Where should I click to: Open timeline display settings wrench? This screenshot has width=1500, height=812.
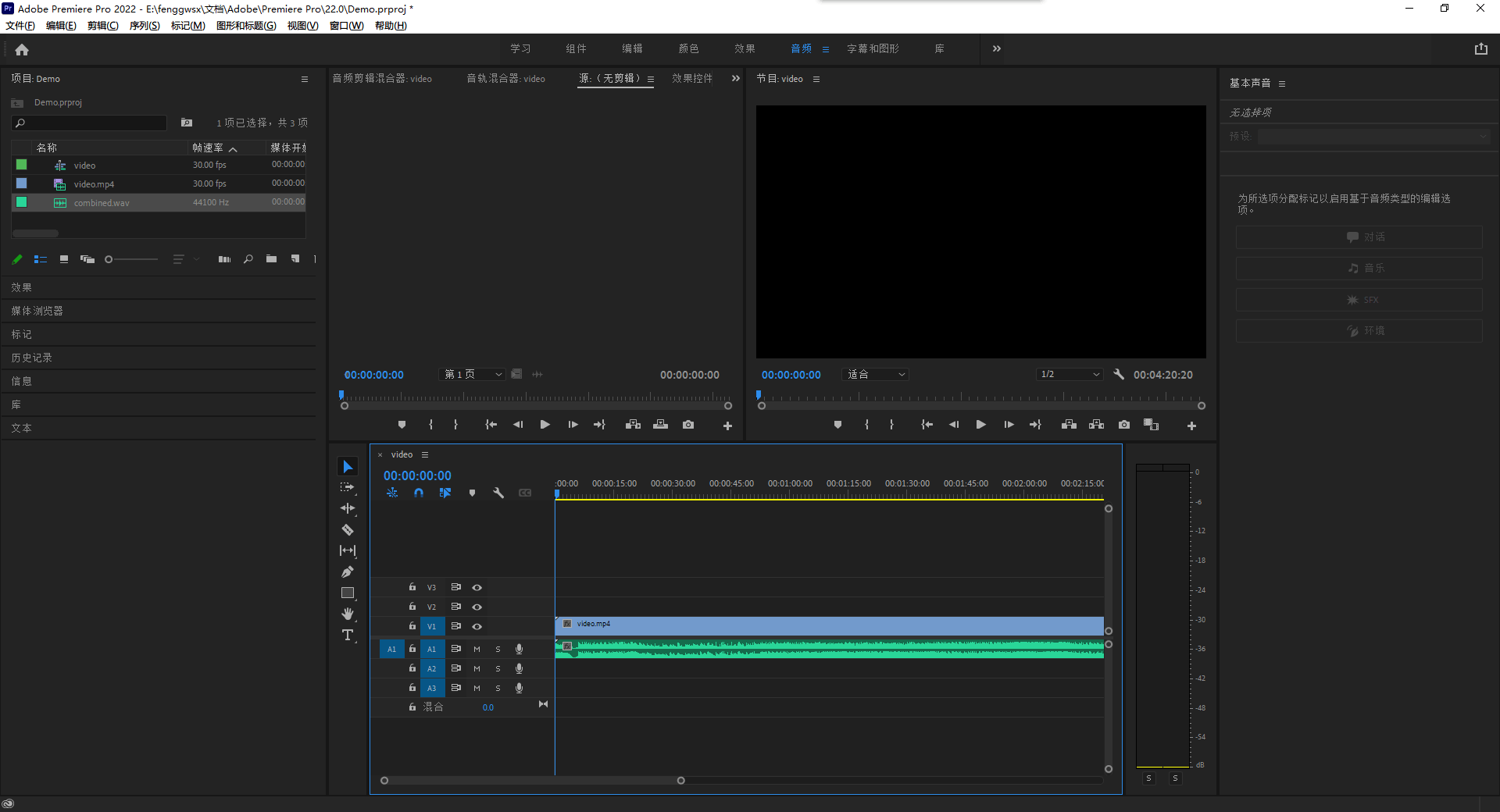(x=498, y=493)
